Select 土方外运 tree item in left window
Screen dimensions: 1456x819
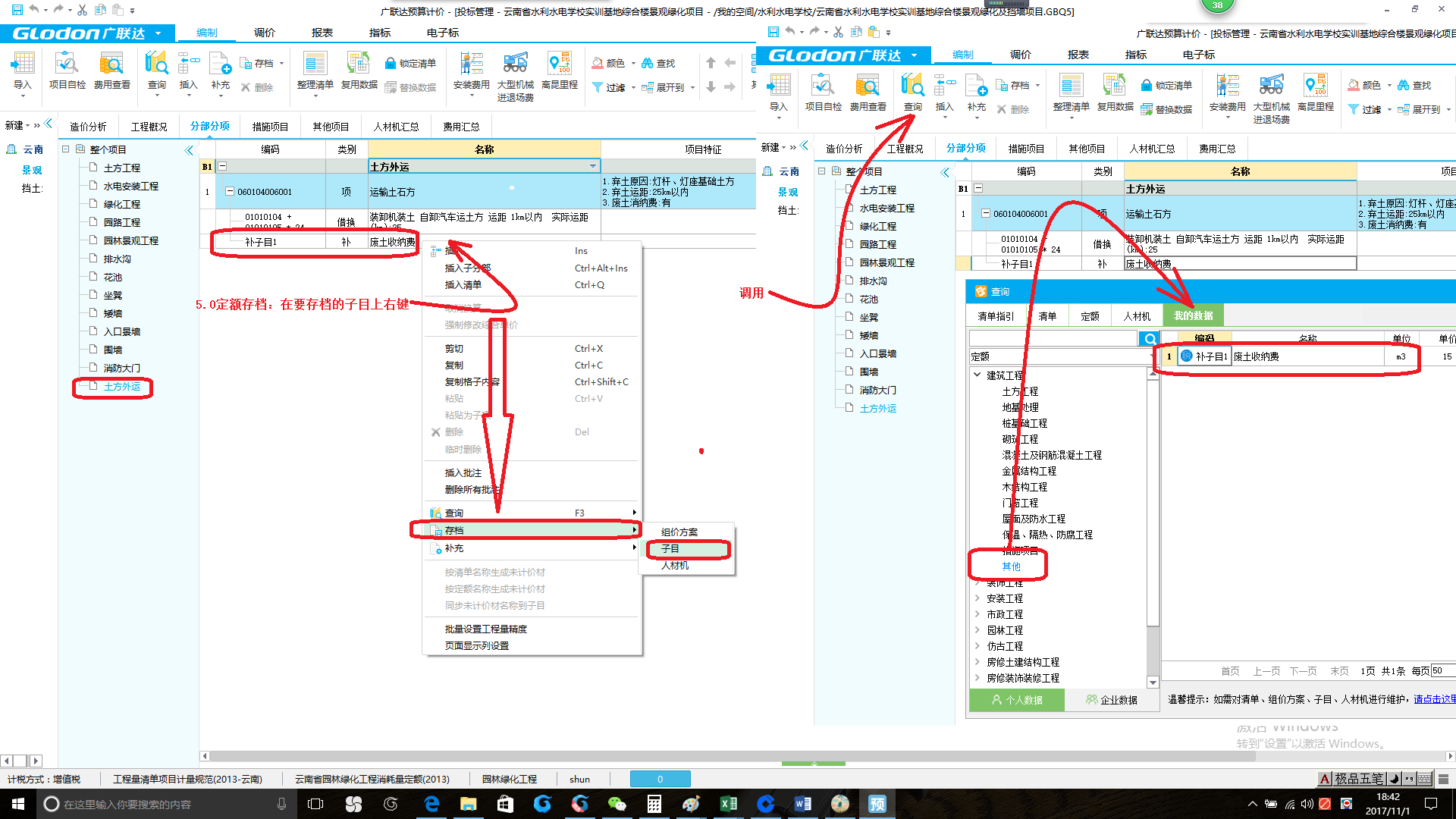[122, 386]
